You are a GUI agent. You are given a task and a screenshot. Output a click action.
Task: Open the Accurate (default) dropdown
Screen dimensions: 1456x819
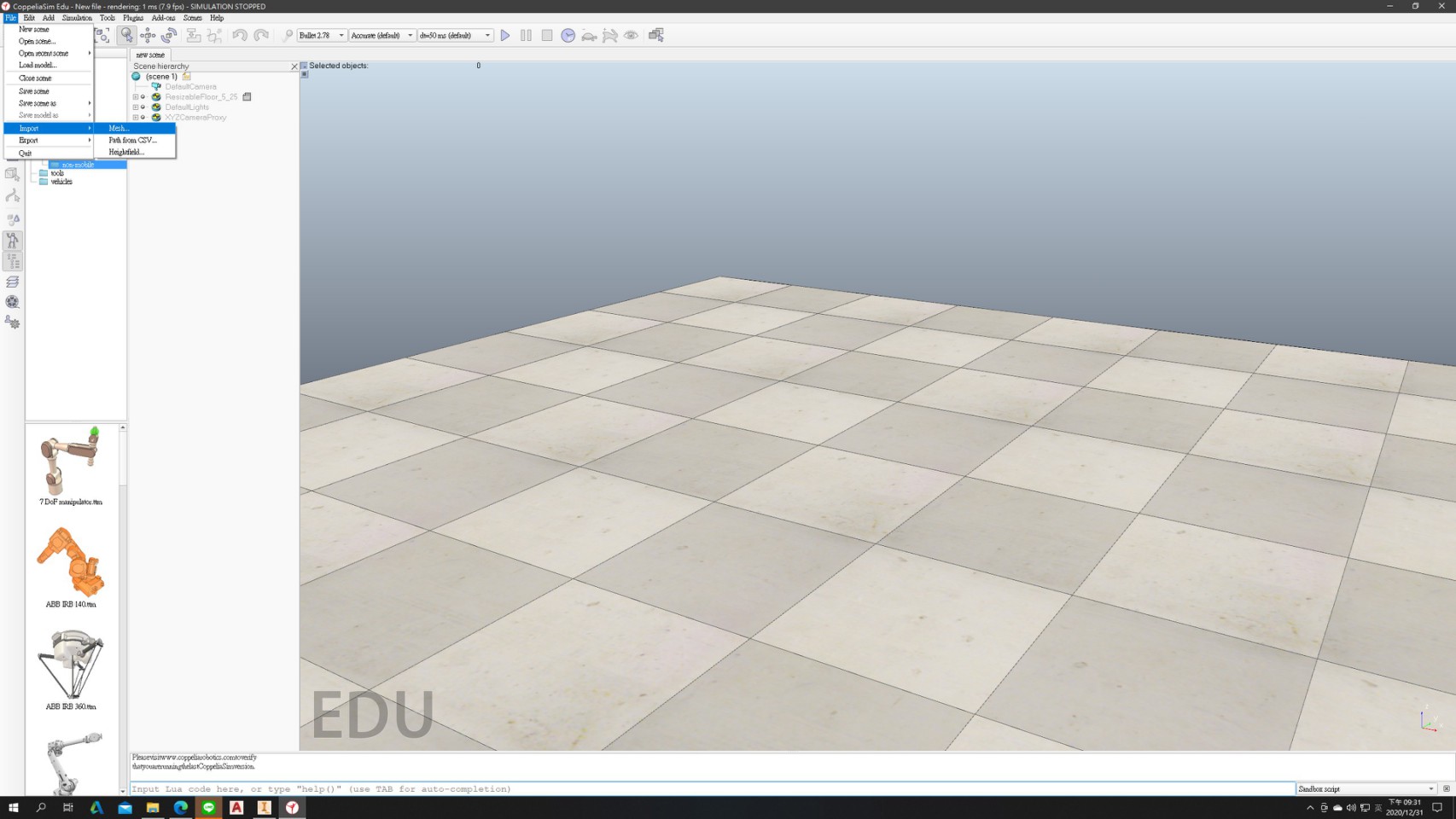pyautogui.click(x=382, y=35)
